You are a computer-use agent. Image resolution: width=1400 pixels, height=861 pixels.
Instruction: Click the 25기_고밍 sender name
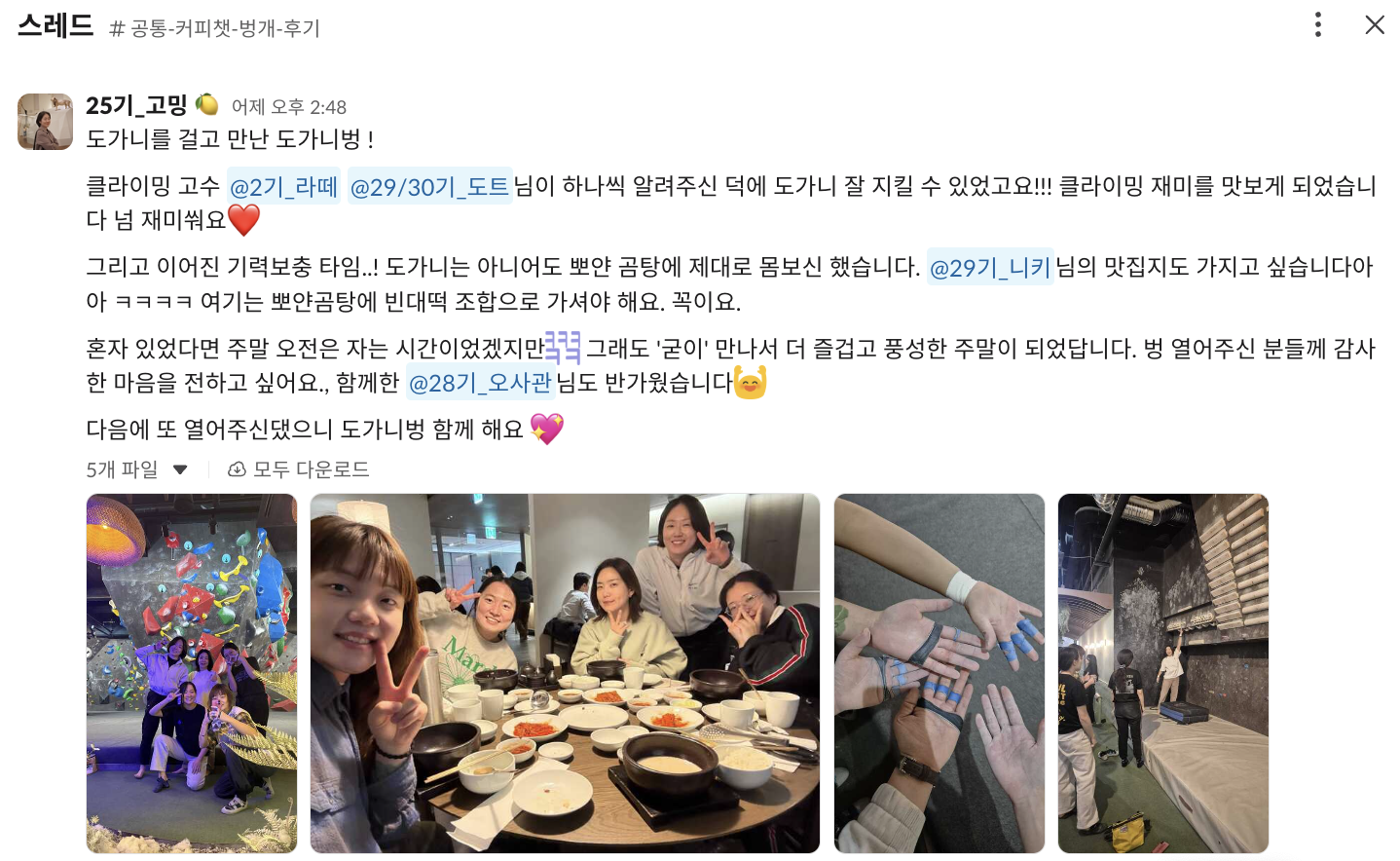(136, 105)
